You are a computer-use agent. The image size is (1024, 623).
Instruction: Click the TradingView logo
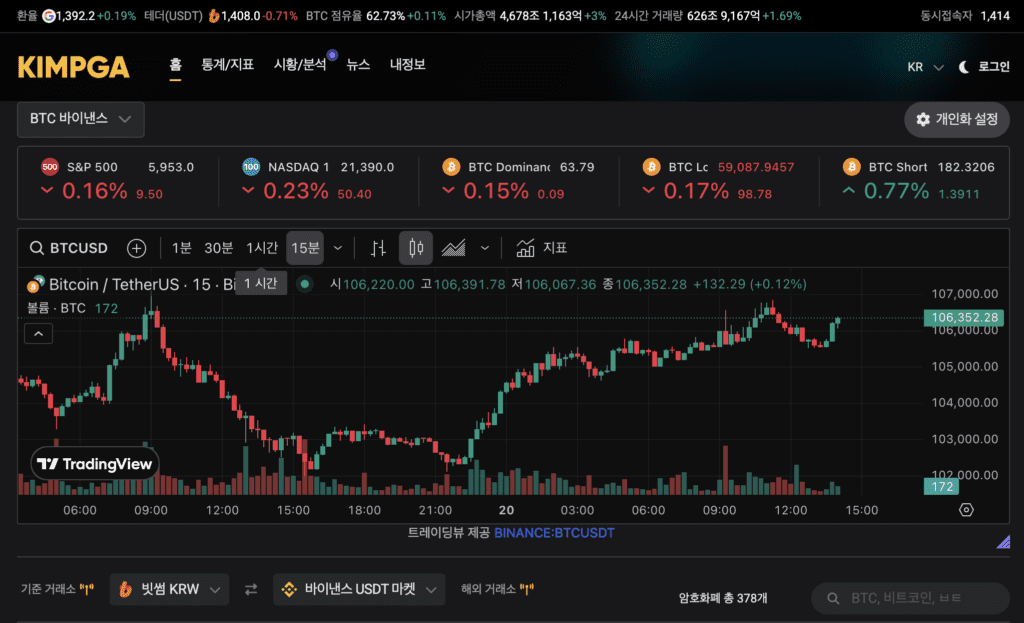coord(95,464)
